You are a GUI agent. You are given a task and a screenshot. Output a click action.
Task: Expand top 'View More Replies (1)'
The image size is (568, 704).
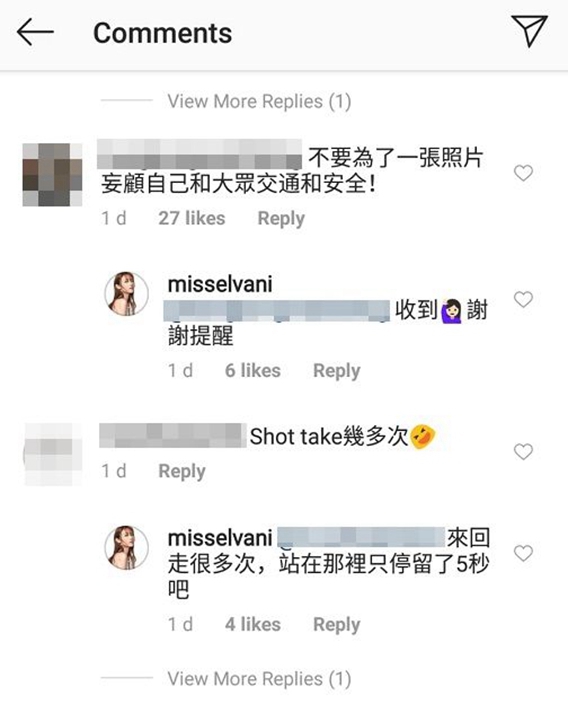259,101
